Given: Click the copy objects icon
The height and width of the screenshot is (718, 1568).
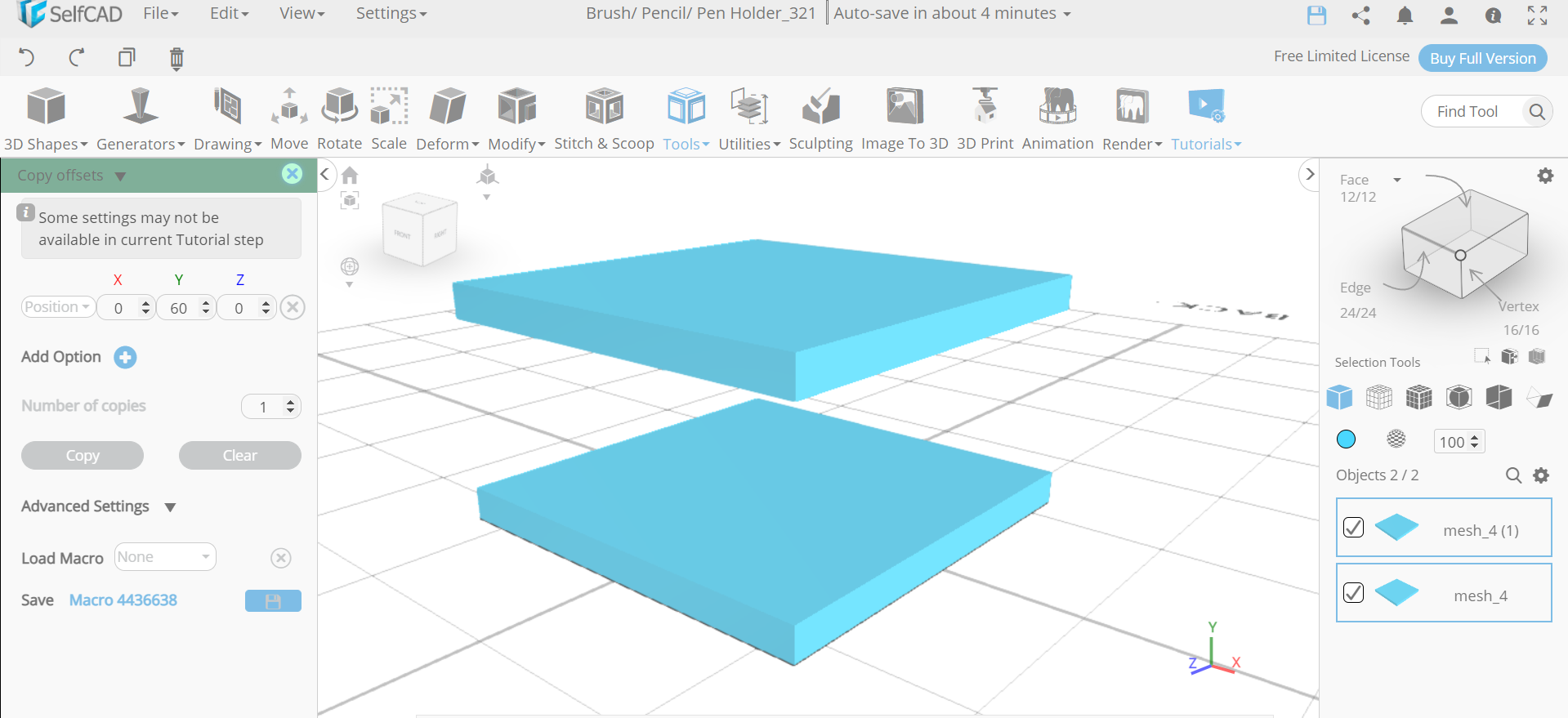Looking at the screenshot, I should [x=127, y=57].
